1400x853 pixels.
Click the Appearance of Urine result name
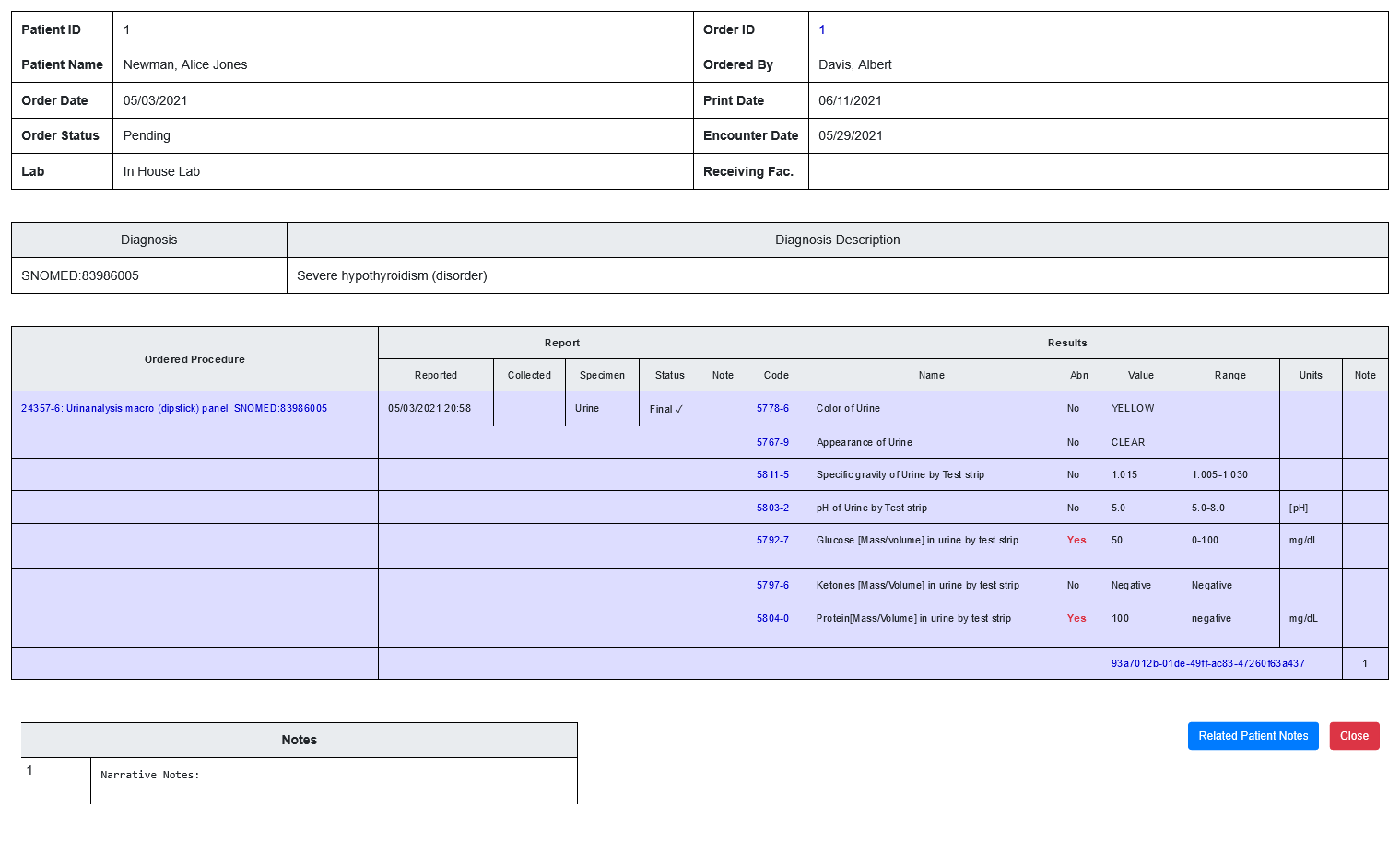(865, 442)
